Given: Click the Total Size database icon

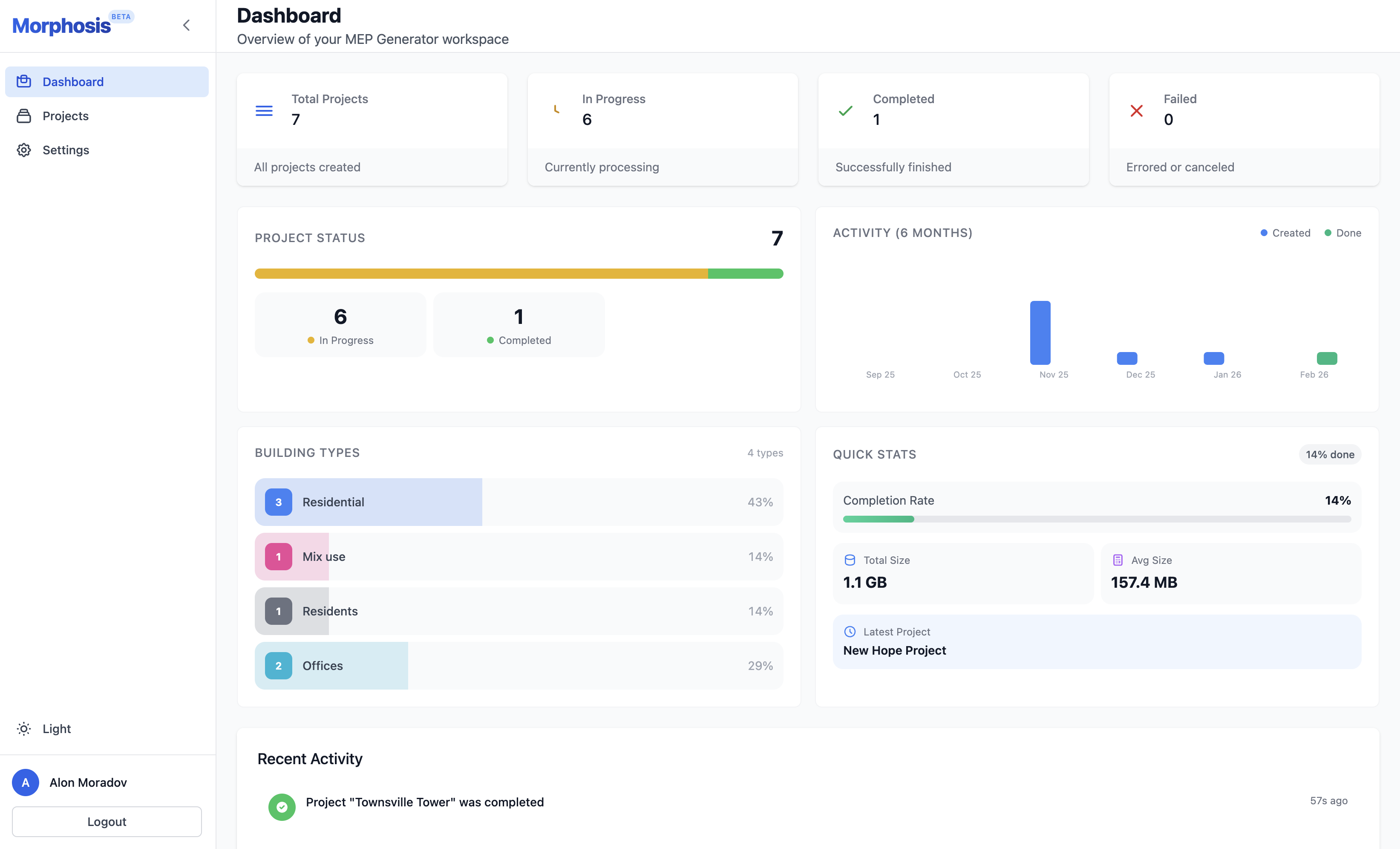Looking at the screenshot, I should (850, 559).
